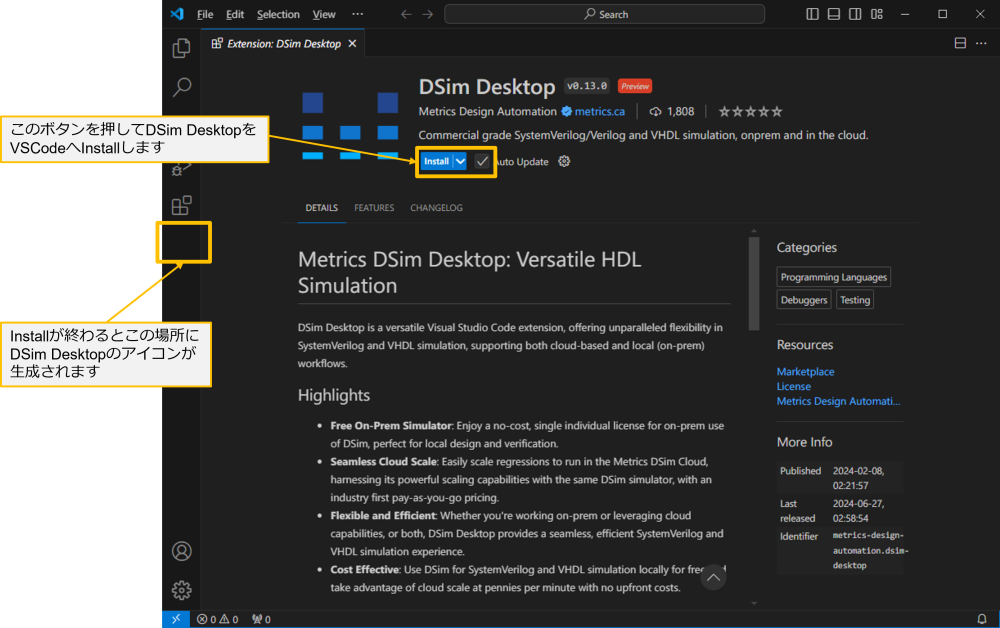The image size is (1000, 628).
Task: Toggle the bottom panel layout icon
Action: coord(834,14)
